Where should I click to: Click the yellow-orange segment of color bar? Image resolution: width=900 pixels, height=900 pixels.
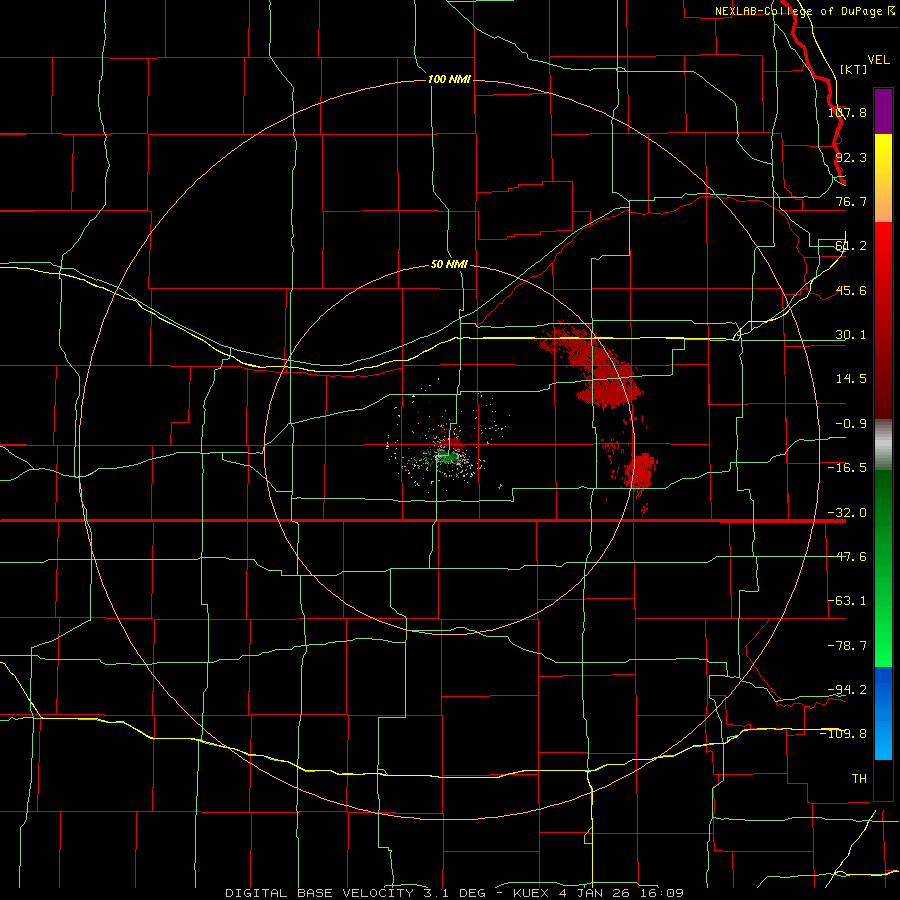point(883,178)
